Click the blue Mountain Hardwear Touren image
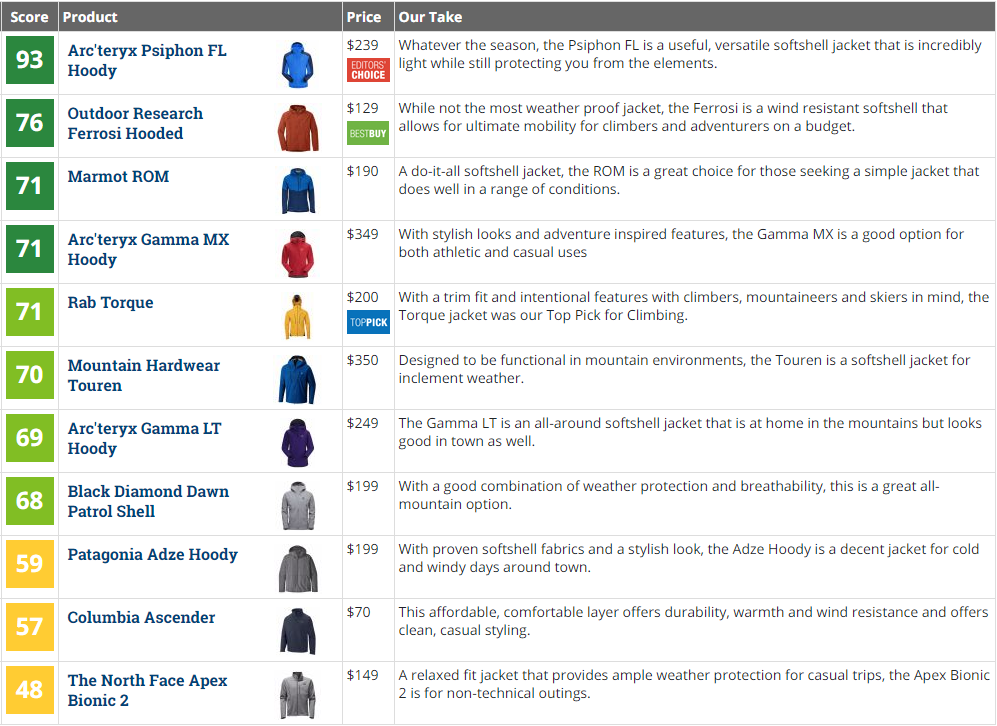Image resolution: width=997 pixels, height=726 pixels. pyautogui.click(x=298, y=380)
